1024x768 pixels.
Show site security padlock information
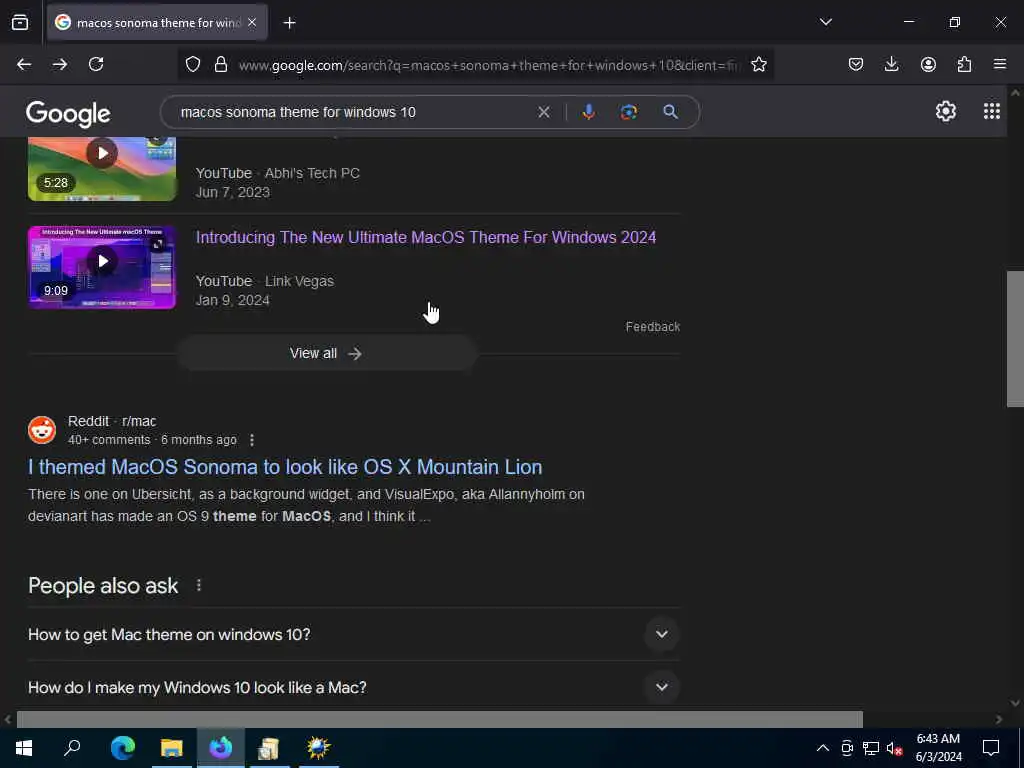pyautogui.click(x=221, y=64)
